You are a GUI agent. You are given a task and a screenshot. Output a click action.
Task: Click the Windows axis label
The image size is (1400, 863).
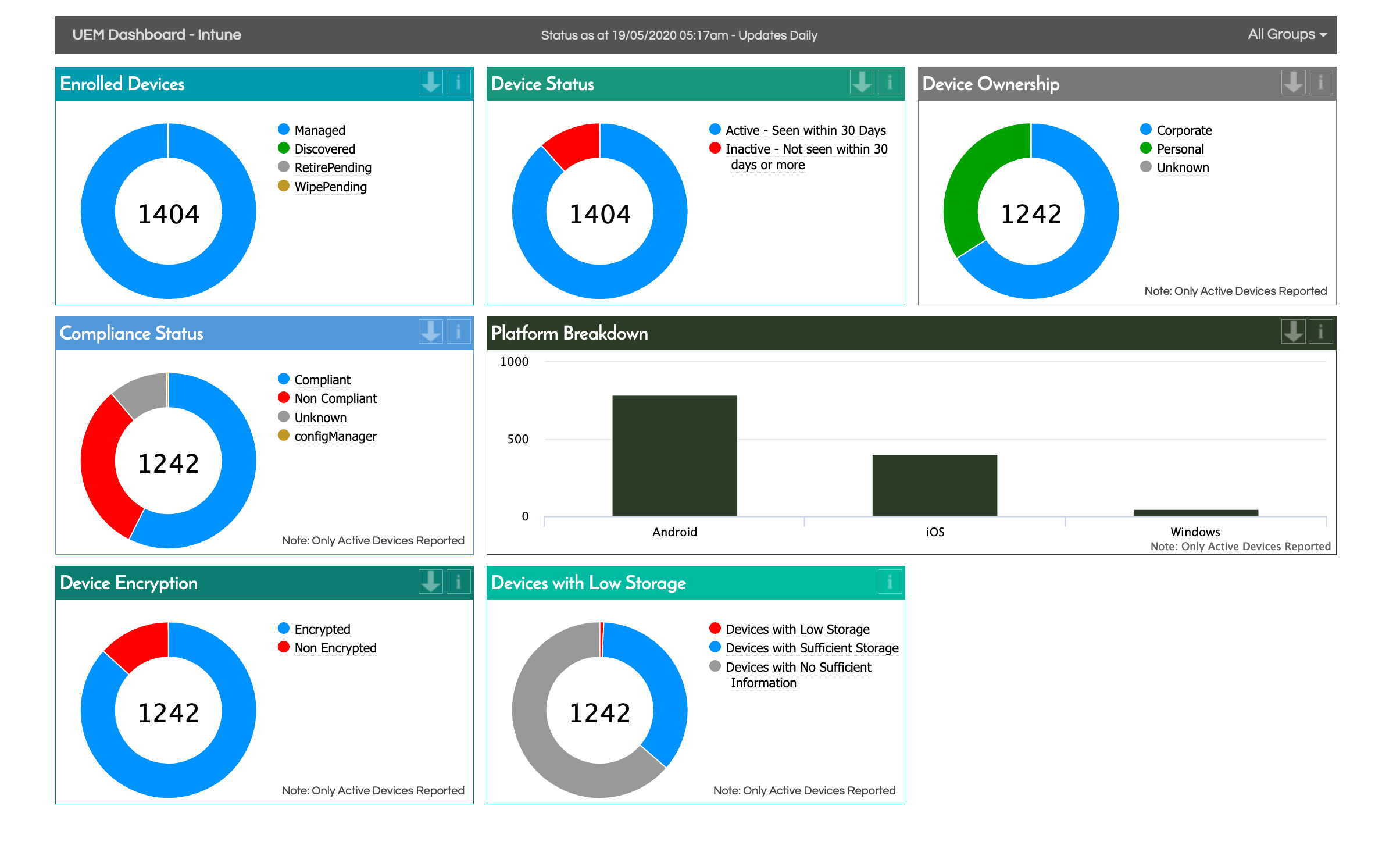pos(1195,532)
